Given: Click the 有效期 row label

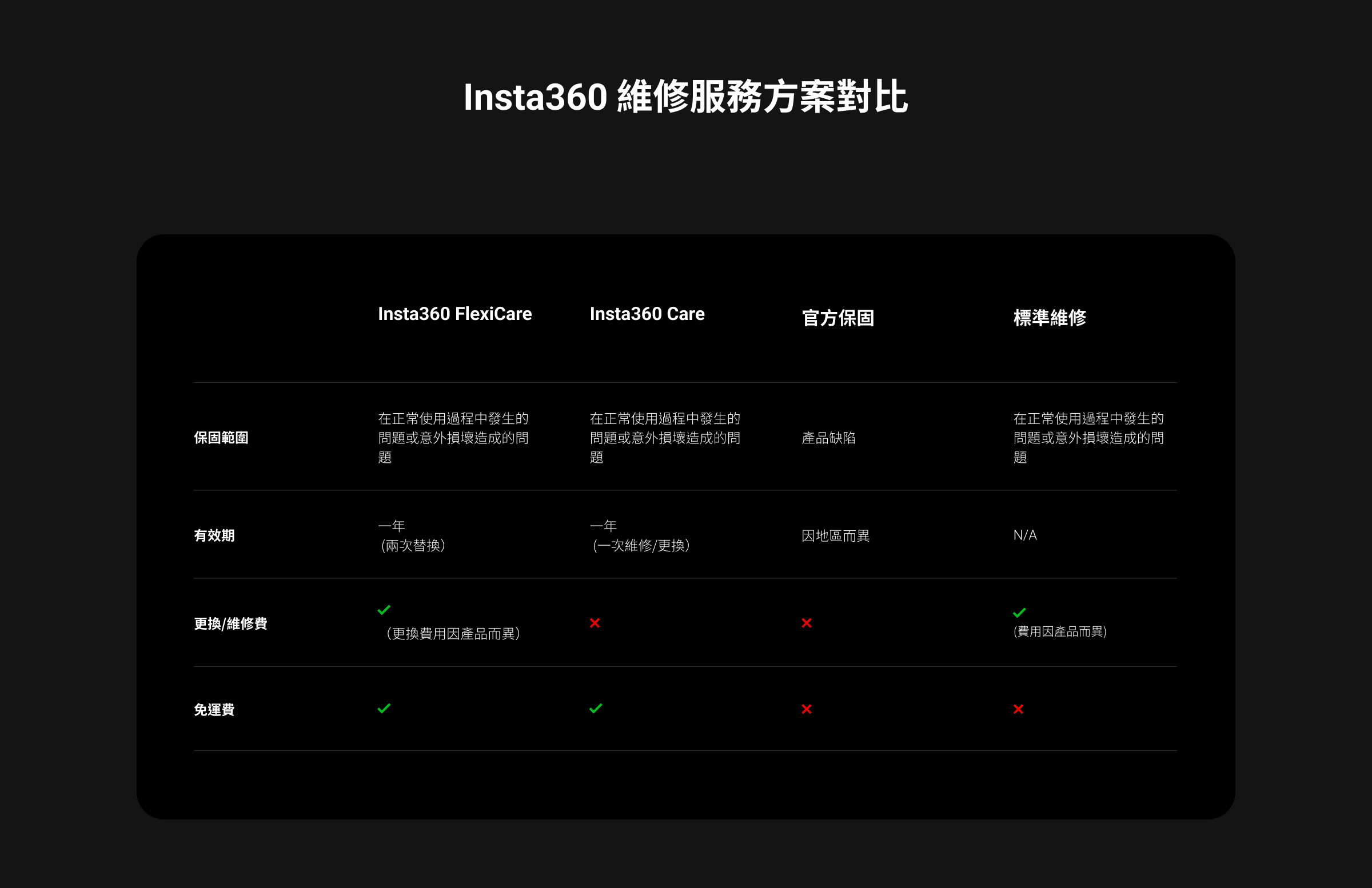Looking at the screenshot, I should 214,536.
